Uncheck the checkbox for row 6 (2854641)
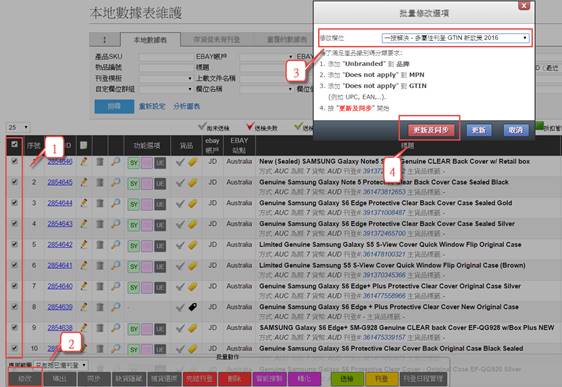This screenshot has width=562, height=387. coord(14,265)
